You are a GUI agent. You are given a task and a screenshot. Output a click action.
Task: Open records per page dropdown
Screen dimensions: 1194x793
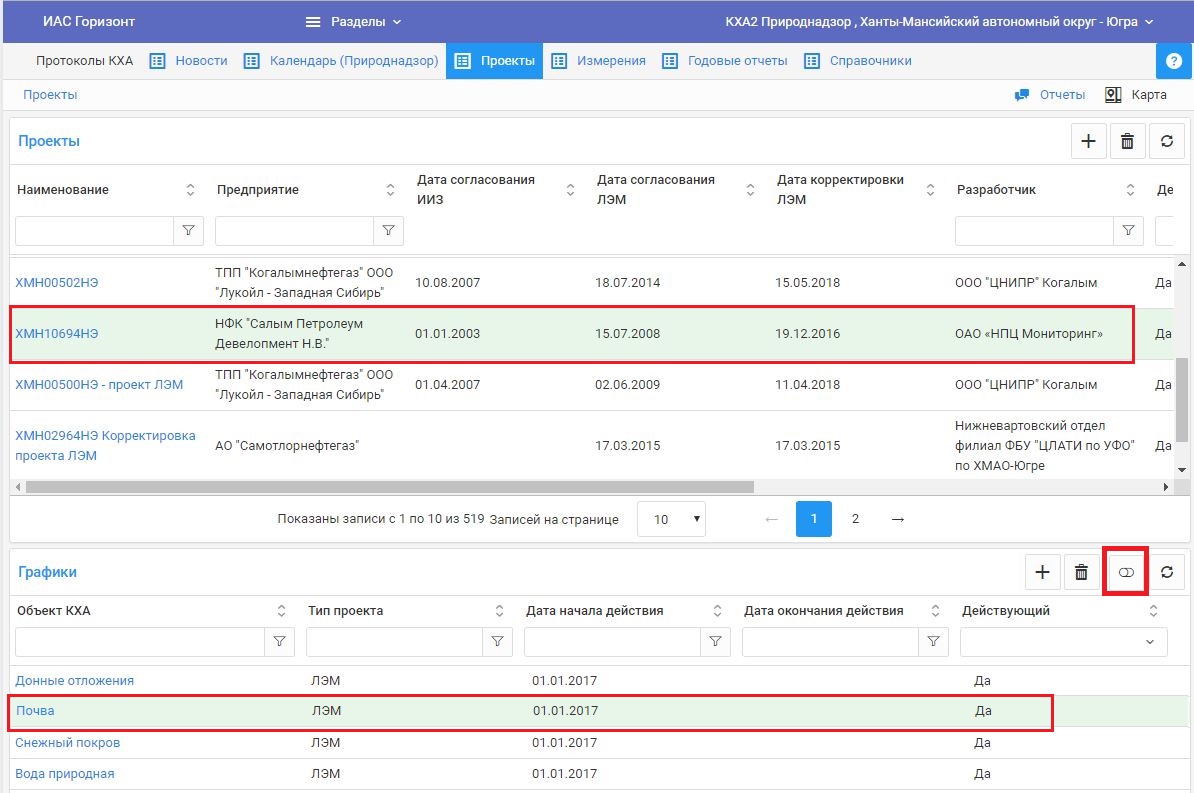coord(671,519)
